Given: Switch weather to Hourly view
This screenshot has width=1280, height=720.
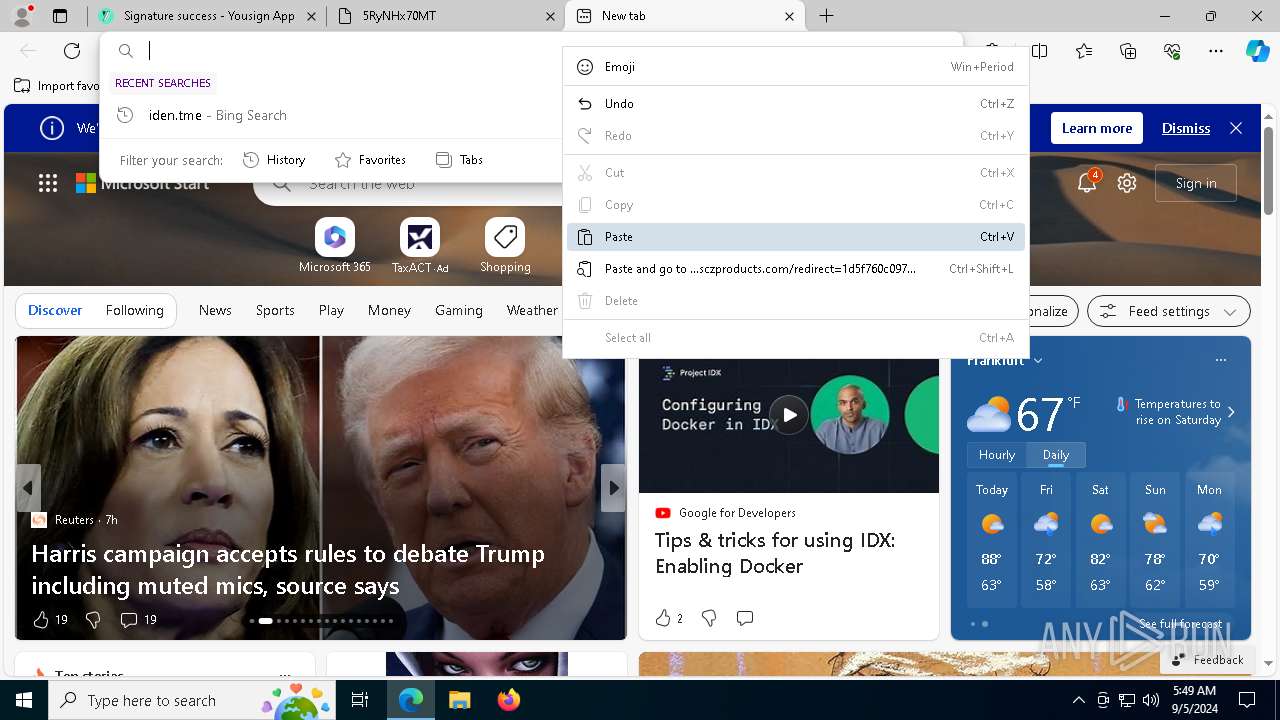Looking at the screenshot, I should click(x=997, y=455).
